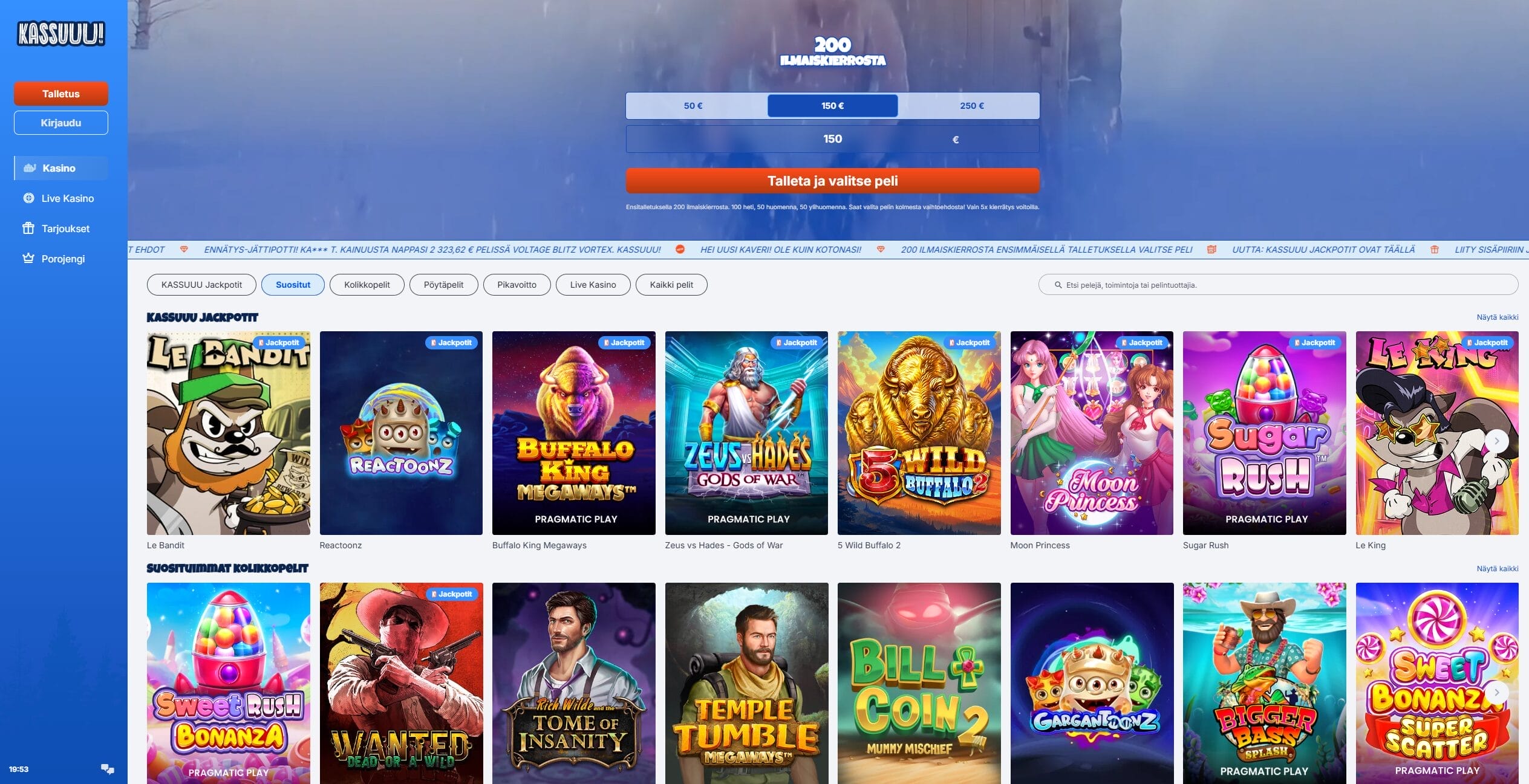
Task: Click the deposit amount field showing 150
Action: coord(832,139)
